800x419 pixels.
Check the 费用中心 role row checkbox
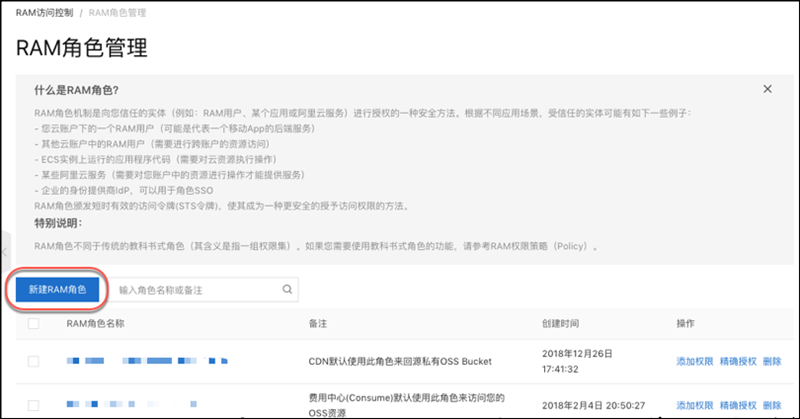(x=34, y=404)
